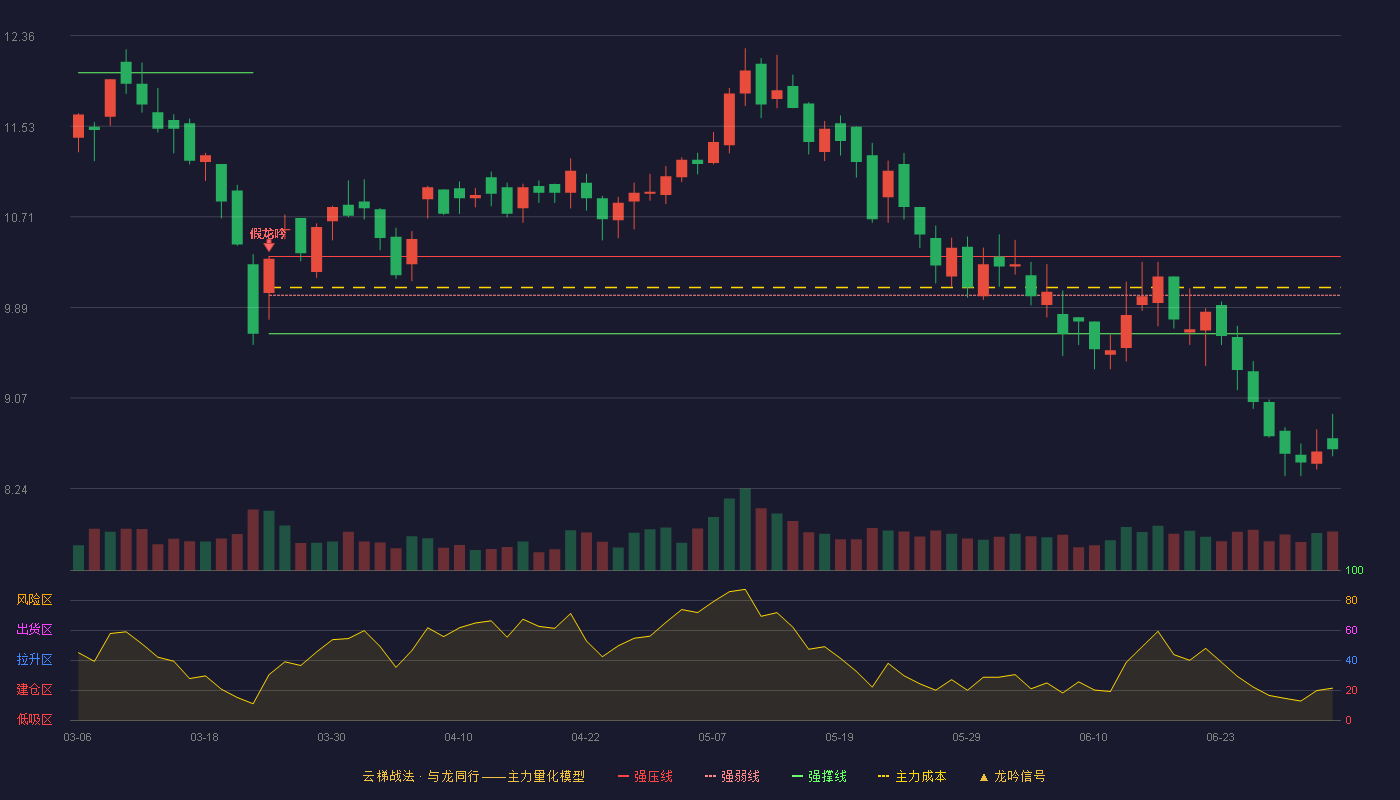Click the 03-06 date label
Screen dimensions: 1400x800
click(77, 737)
